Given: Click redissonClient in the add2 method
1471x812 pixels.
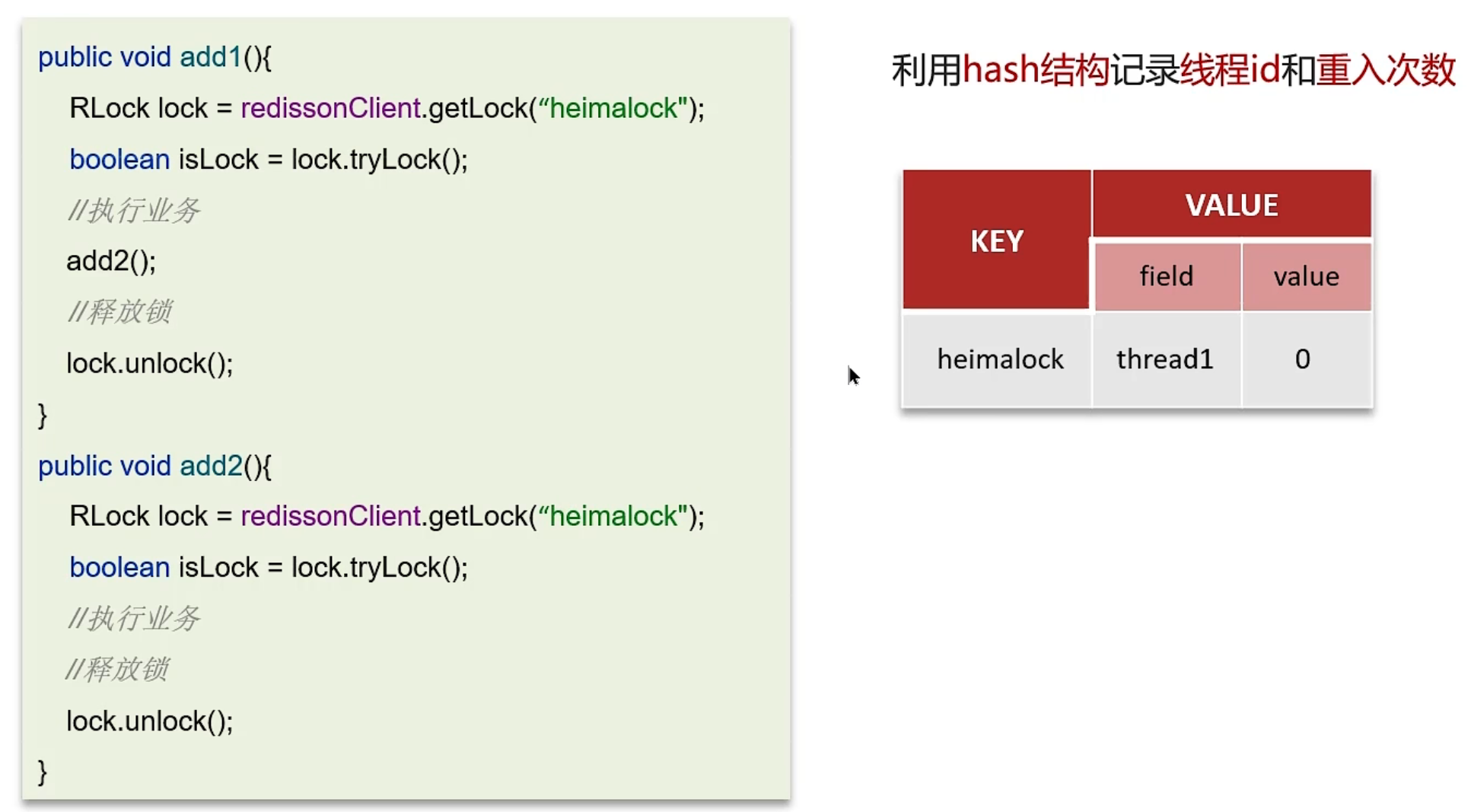Looking at the screenshot, I should [330, 516].
